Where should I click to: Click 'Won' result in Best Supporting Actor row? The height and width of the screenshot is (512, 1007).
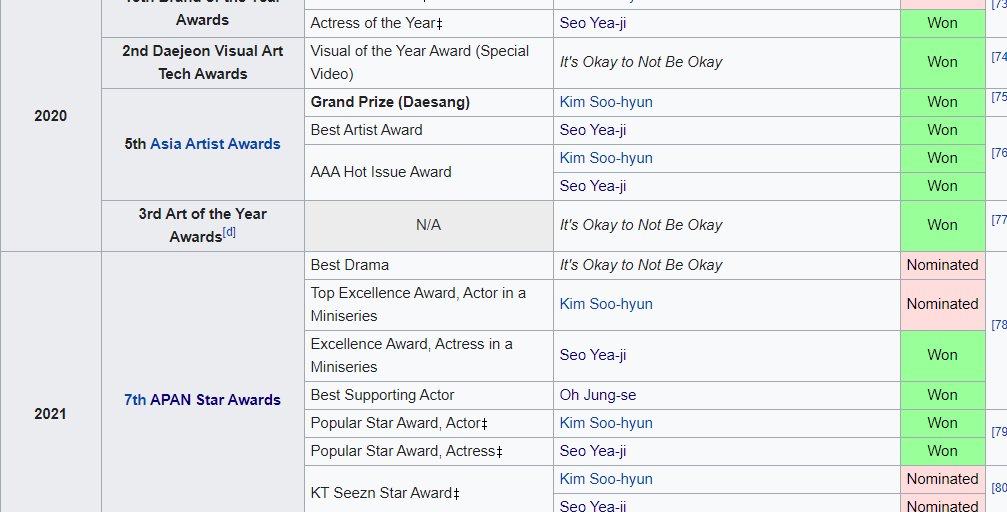pos(942,395)
